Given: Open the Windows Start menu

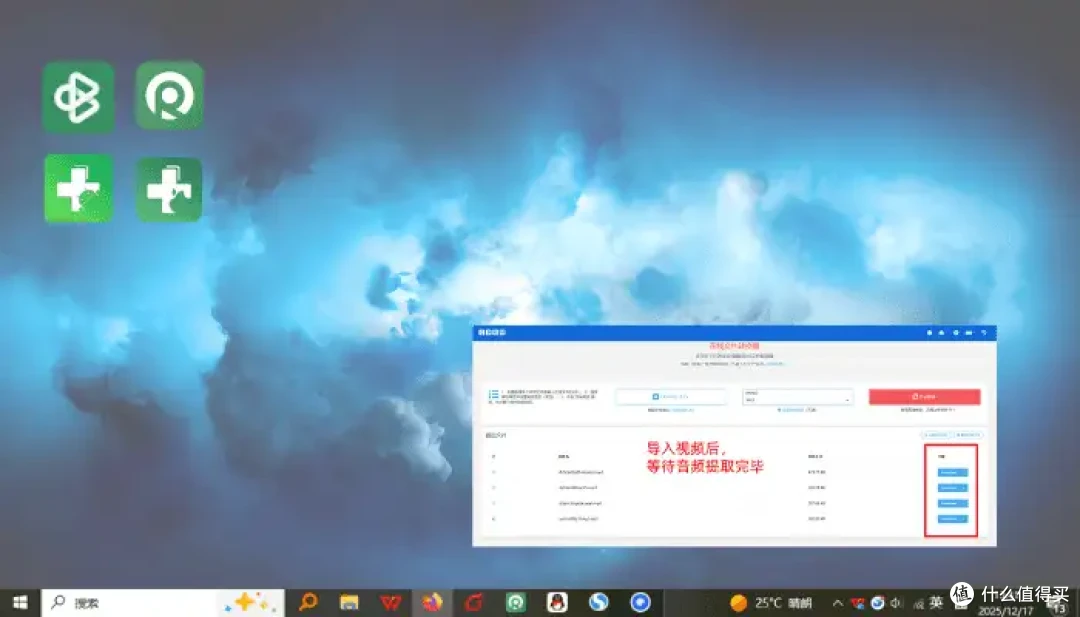Looking at the screenshot, I should (x=20, y=603).
